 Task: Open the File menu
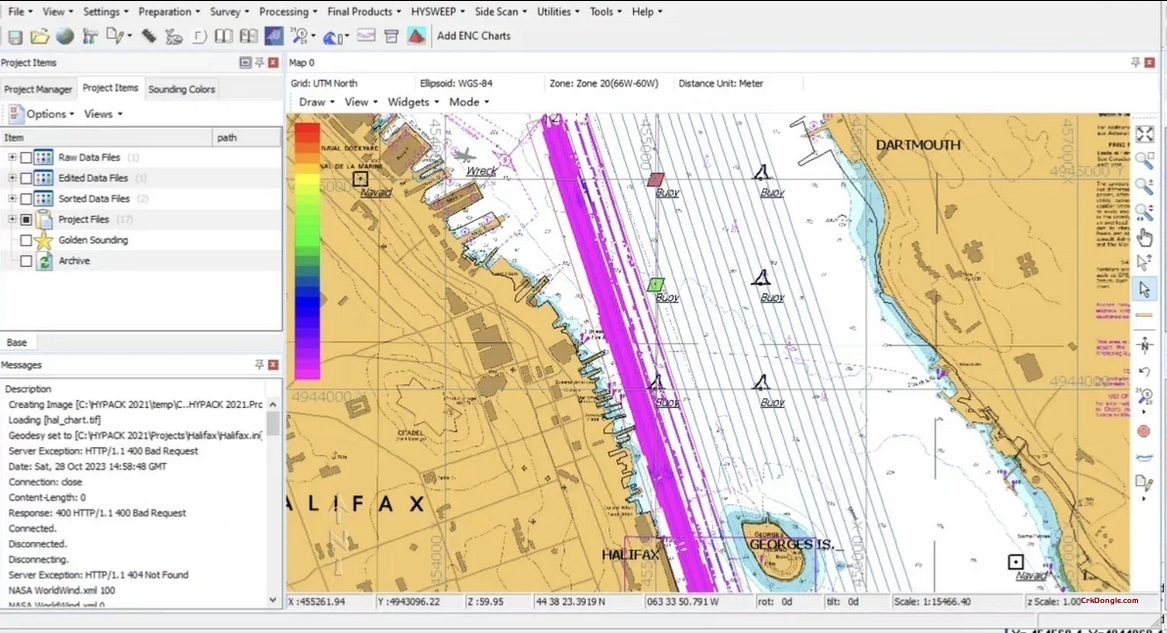[x=20, y=12]
